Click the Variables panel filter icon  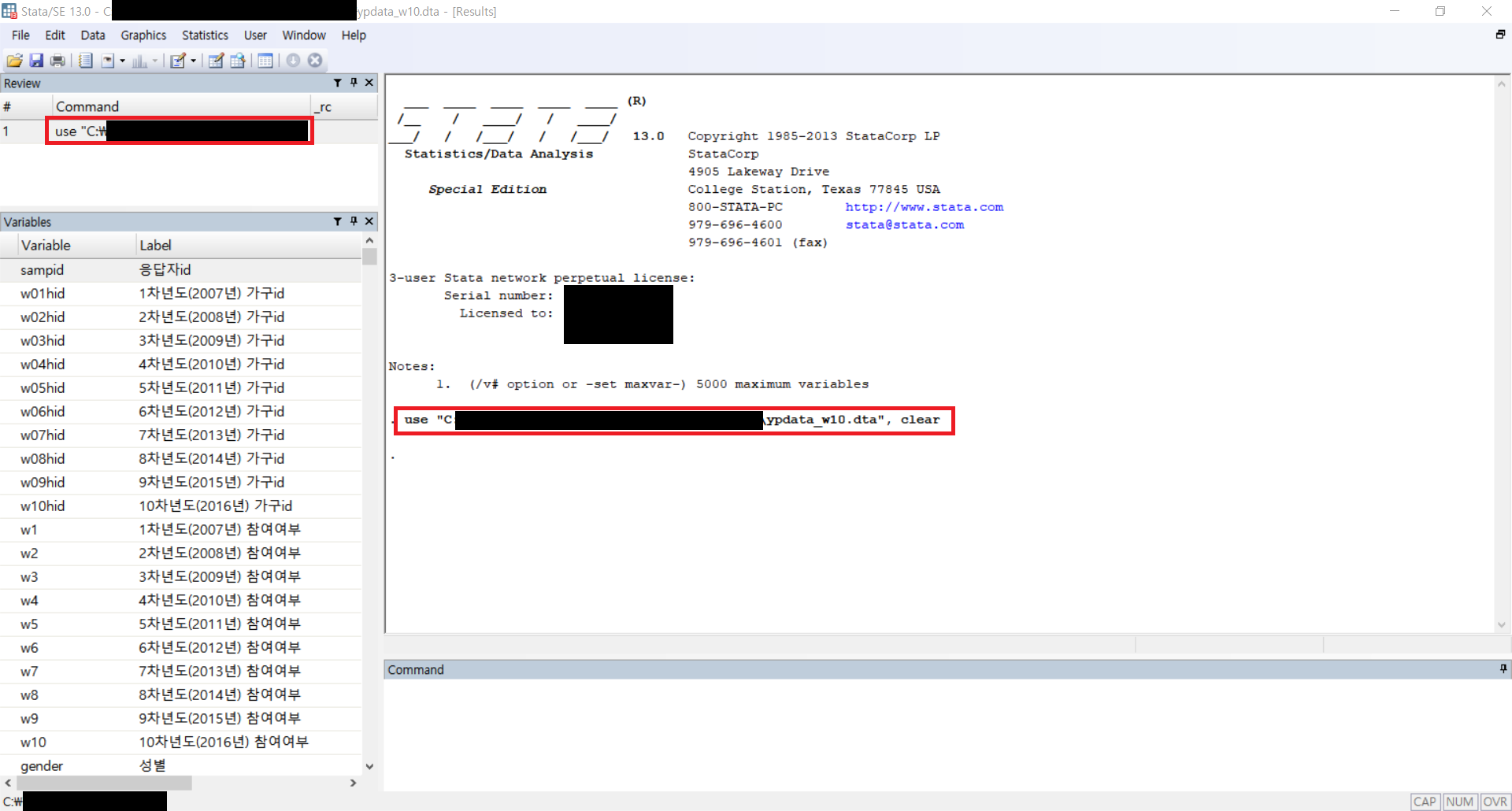pyautogui.click(x=338, y=221)
